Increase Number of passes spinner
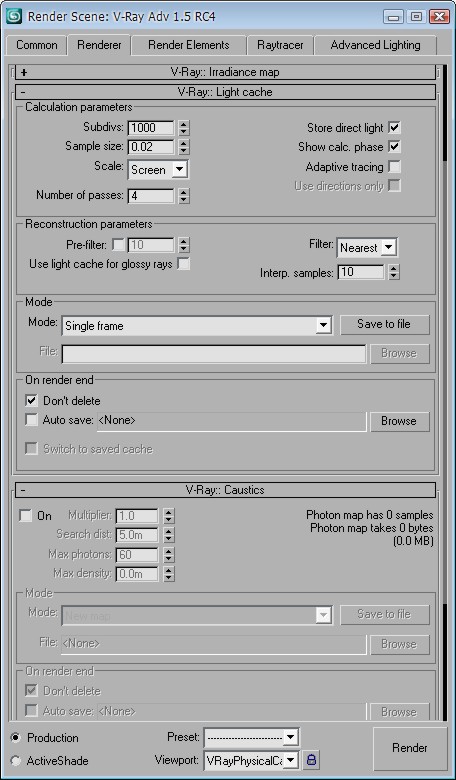The height and width of the screenshot is (780, 456). tap(184, 192)
